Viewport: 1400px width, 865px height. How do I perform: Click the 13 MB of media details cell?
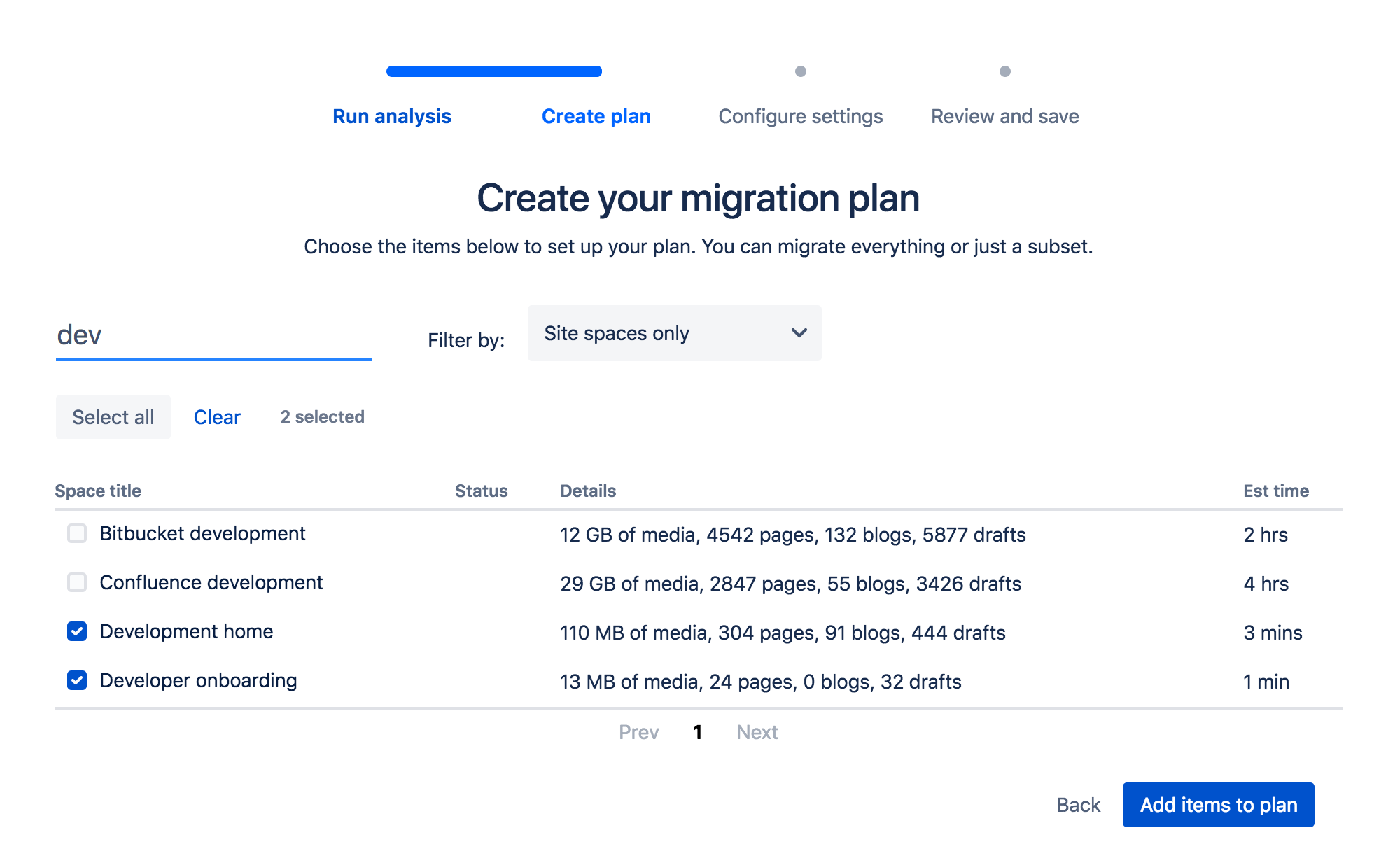pos(761,682)
